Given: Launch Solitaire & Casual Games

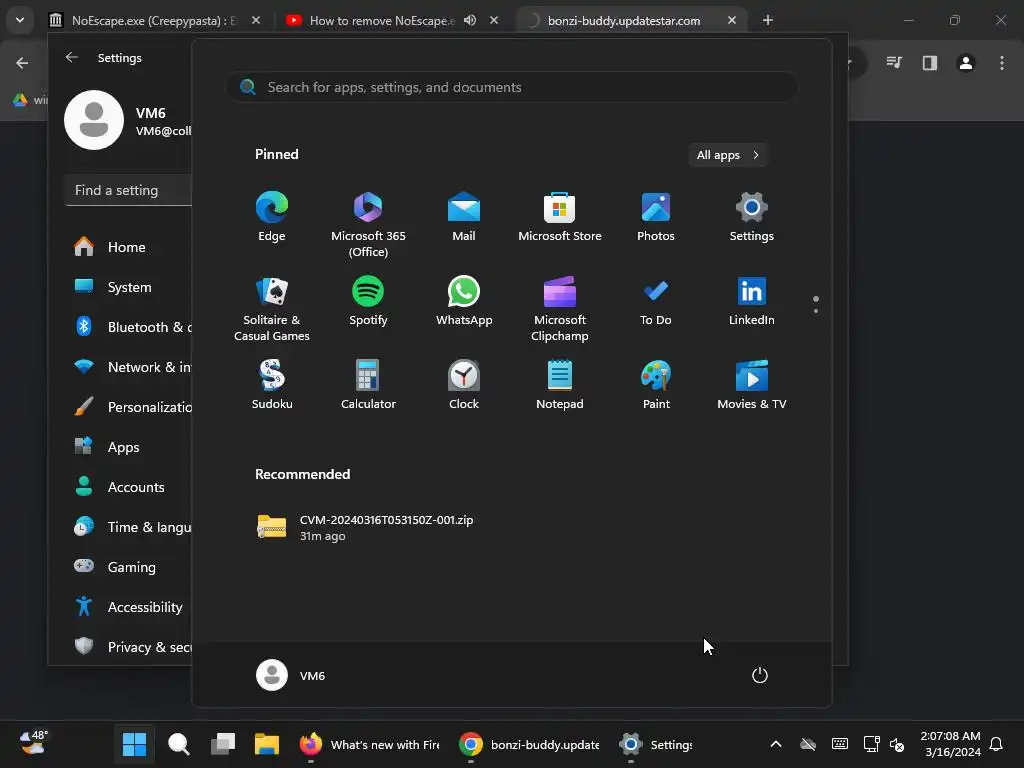Looking at the screenshot, I should pos(272,309).
